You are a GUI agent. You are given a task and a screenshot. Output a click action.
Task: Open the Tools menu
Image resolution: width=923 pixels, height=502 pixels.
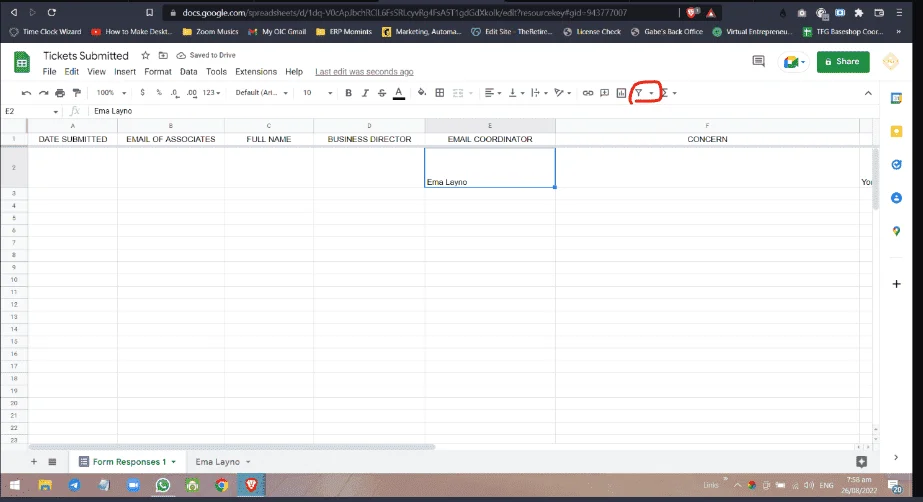coord(216,72)
